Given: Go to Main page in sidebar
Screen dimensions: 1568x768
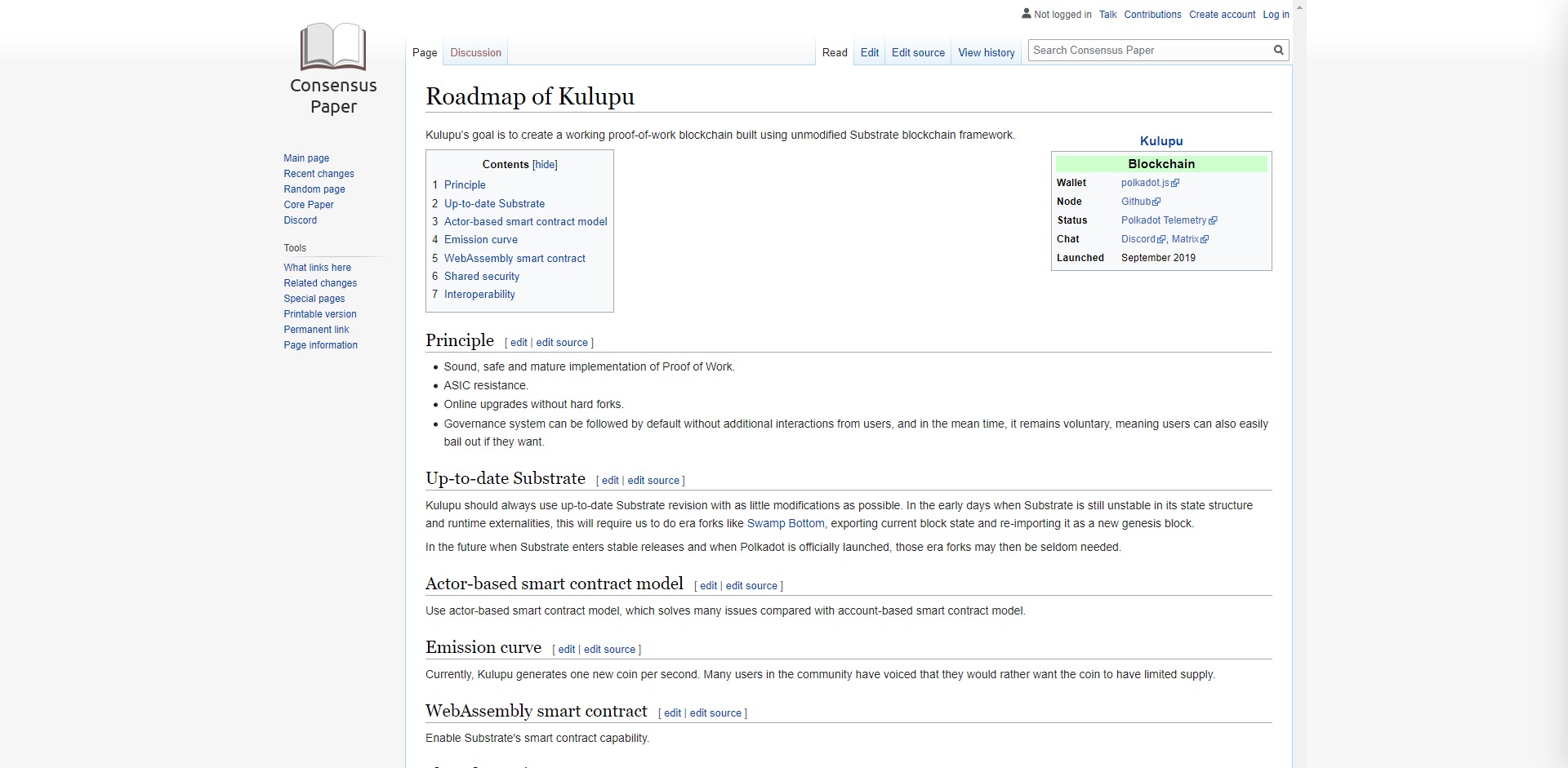Looking at the screenshot, I should tap(306, 158).
